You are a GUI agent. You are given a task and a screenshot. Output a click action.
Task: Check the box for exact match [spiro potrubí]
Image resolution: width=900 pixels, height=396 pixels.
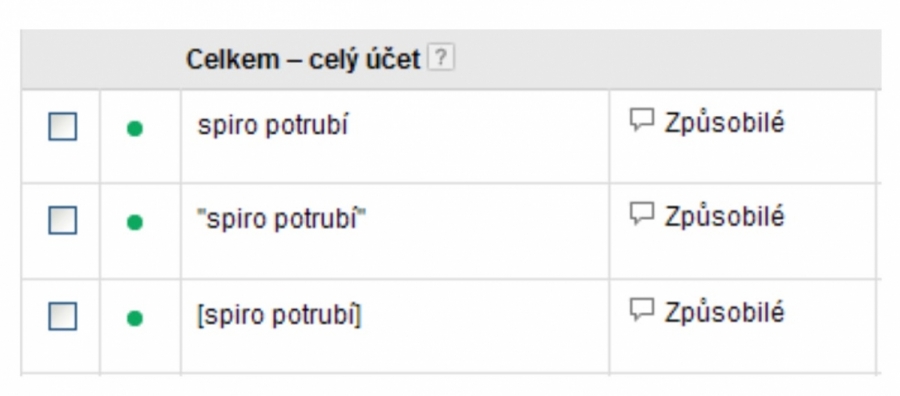63,316
